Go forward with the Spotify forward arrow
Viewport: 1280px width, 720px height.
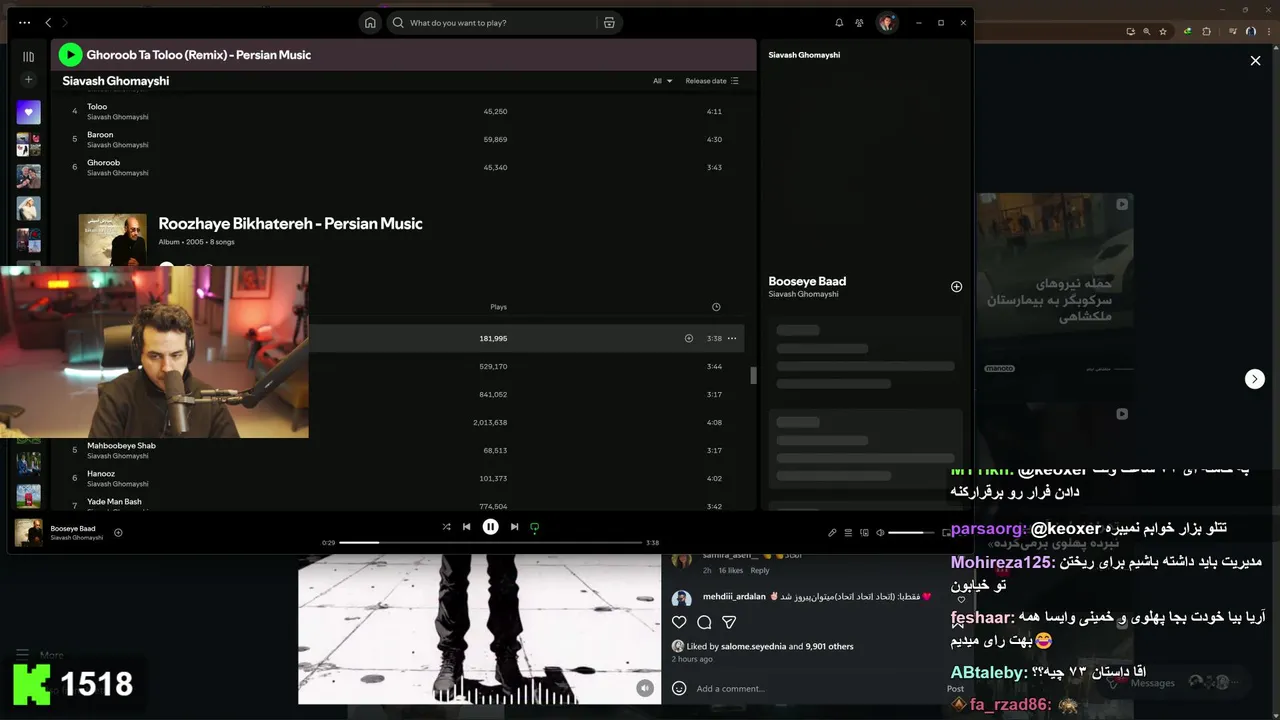click(x=65, y=22)
